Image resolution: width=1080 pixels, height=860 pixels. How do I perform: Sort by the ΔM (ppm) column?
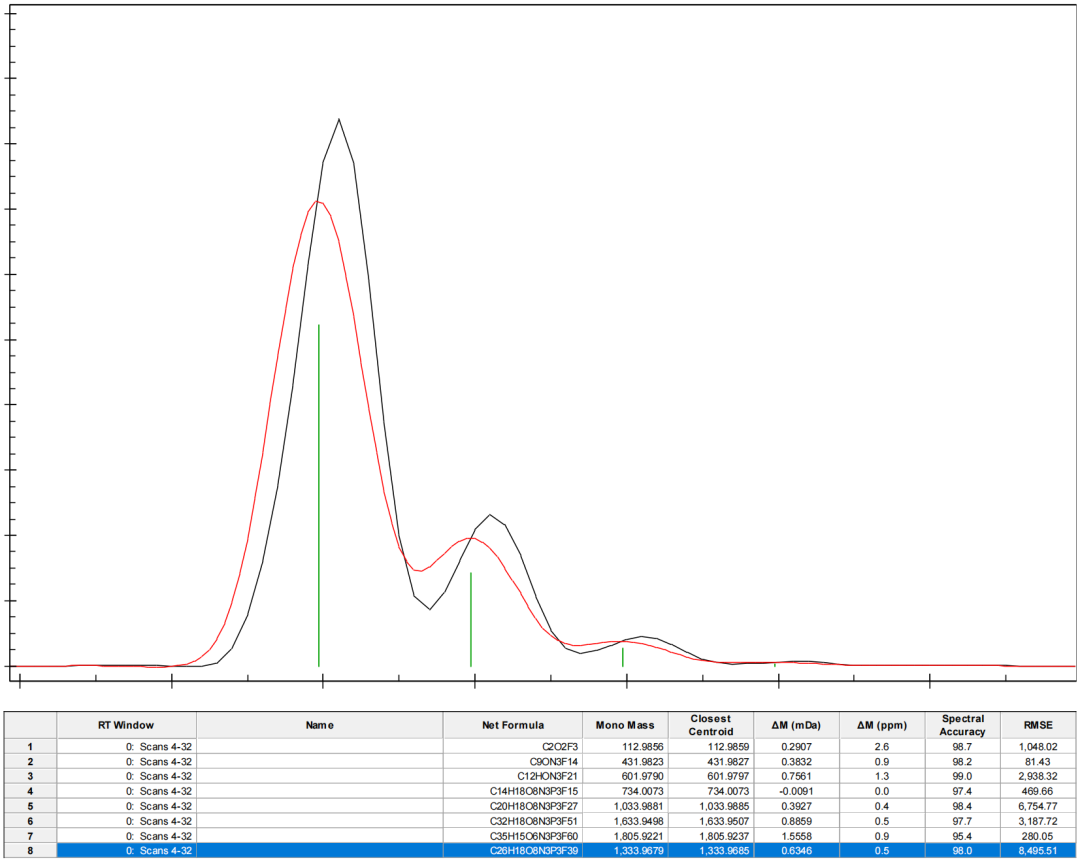click(880, 725)
